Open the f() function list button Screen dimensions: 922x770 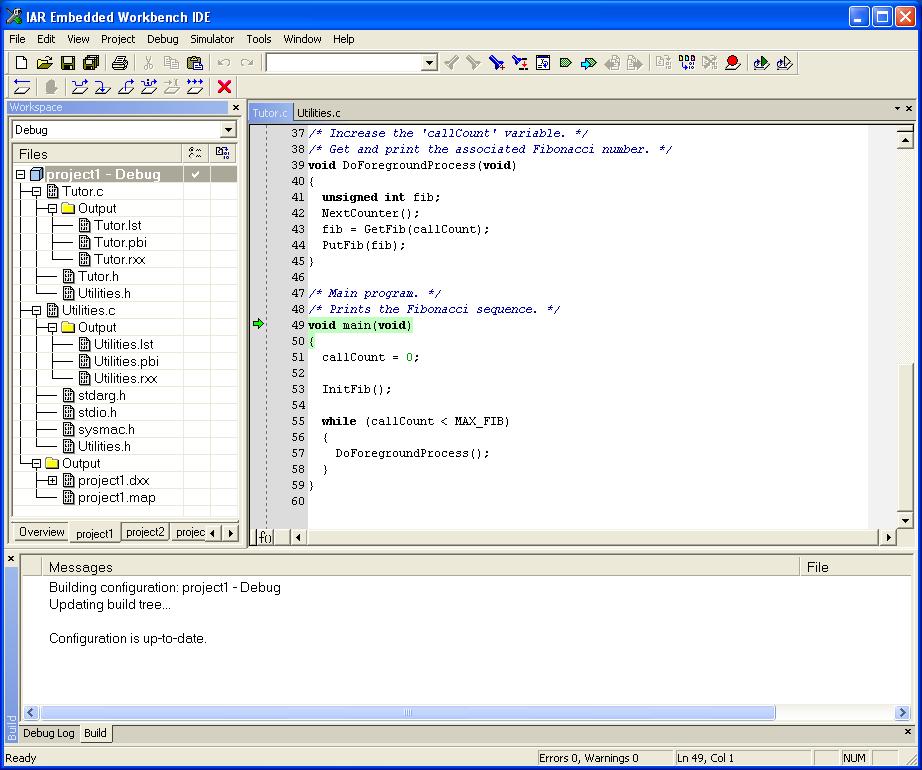click(x=265, y=537)
